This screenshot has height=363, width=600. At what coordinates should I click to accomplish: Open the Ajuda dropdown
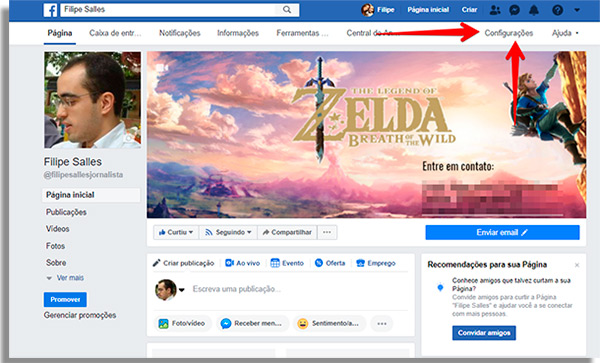565,33
